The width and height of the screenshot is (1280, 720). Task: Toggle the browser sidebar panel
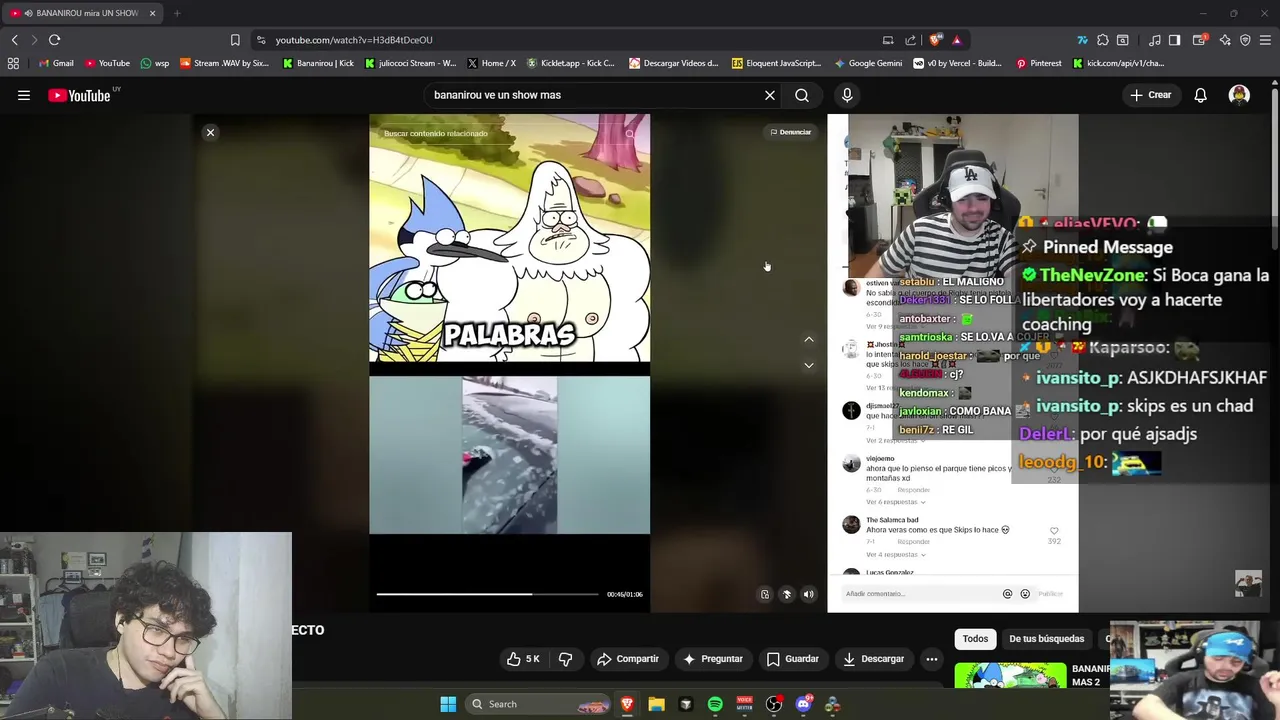coord(1175,40)
